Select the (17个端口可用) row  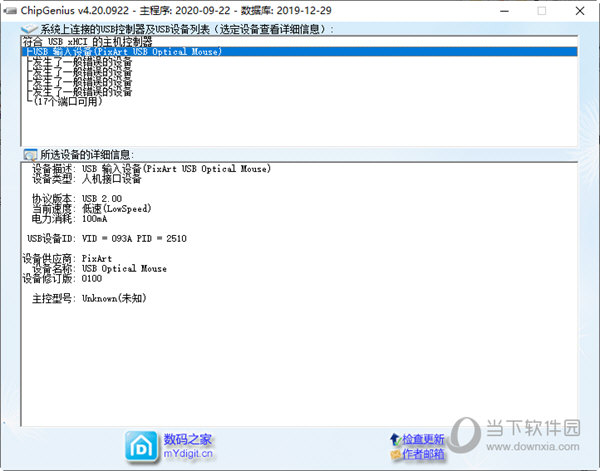299,101
